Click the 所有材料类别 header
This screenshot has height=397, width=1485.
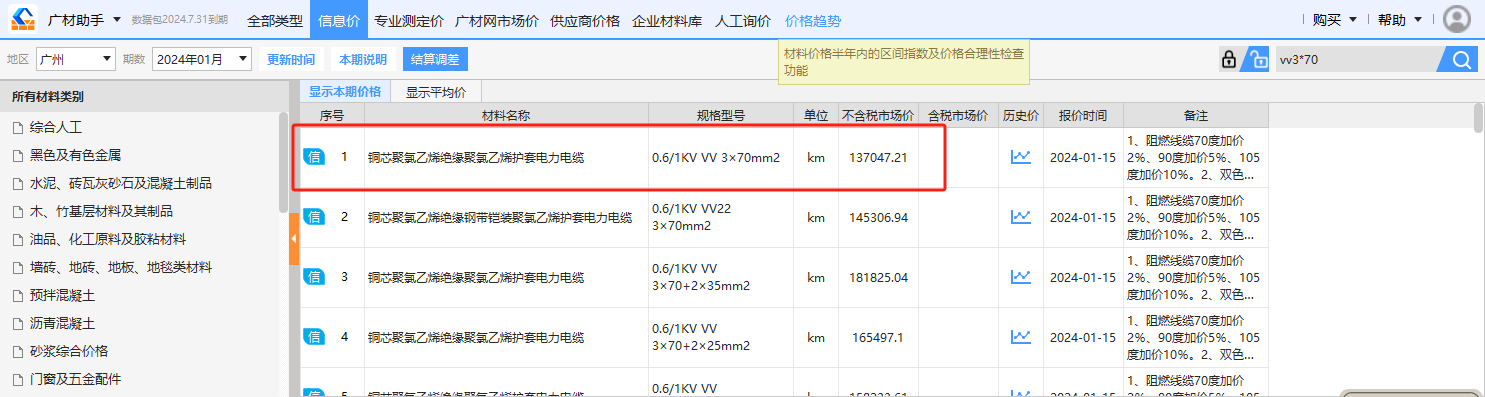click(x=48, y=97)
